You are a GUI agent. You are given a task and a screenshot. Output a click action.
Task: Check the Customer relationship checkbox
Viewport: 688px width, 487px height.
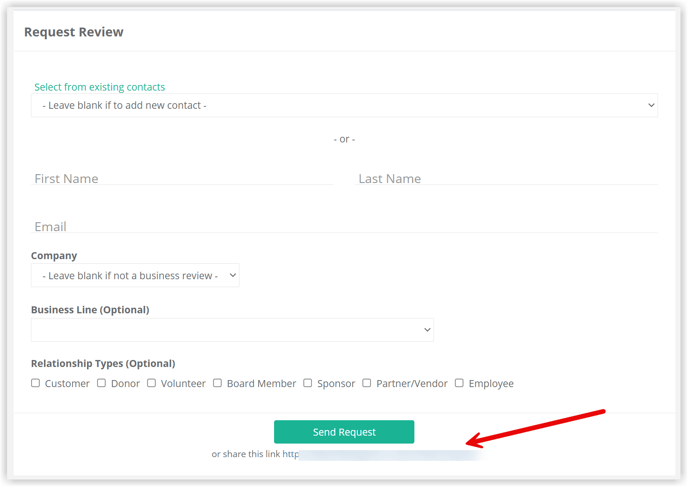[x=36, y=383]
